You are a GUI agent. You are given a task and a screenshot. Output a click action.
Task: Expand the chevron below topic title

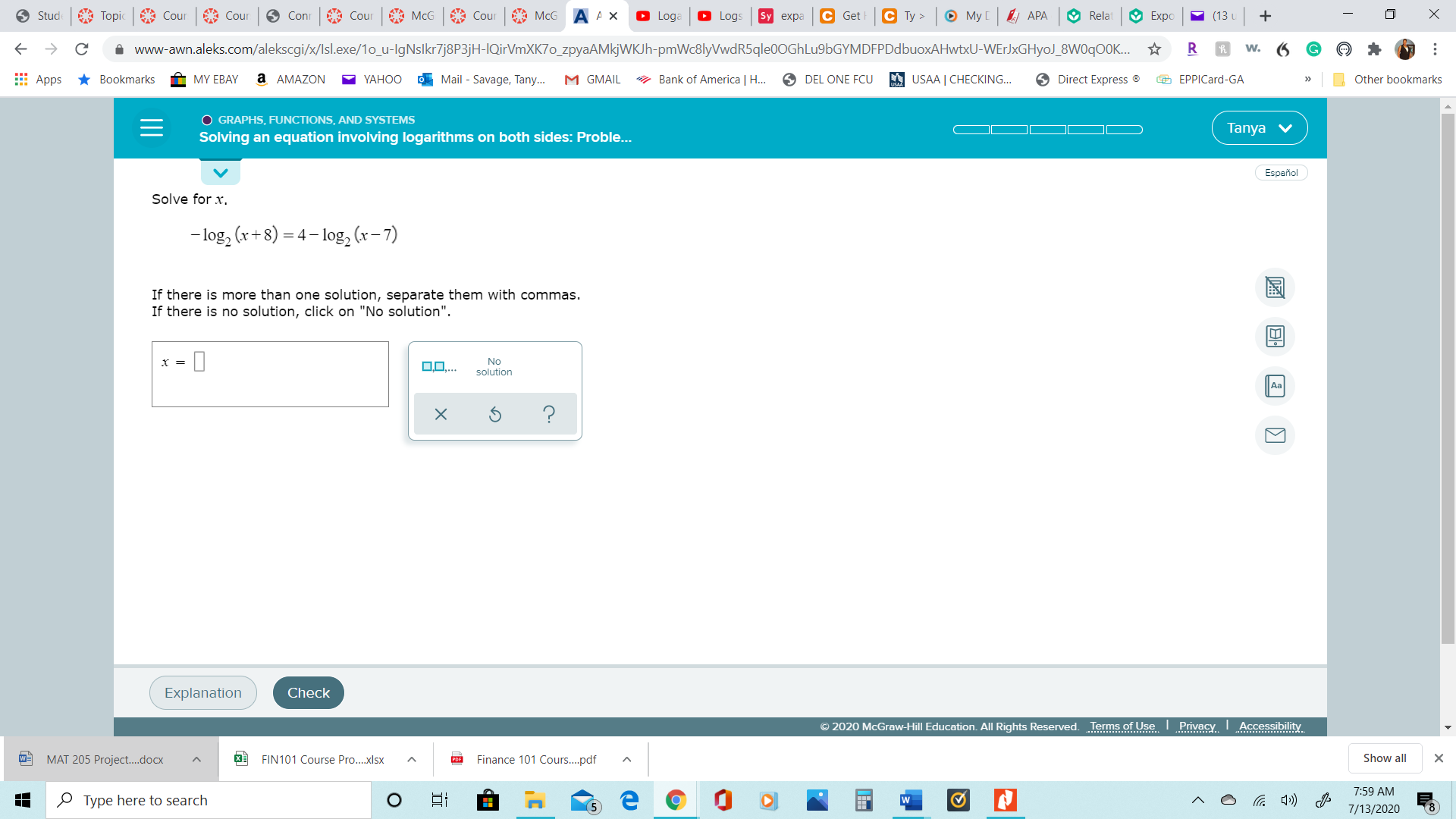point(221,173)
